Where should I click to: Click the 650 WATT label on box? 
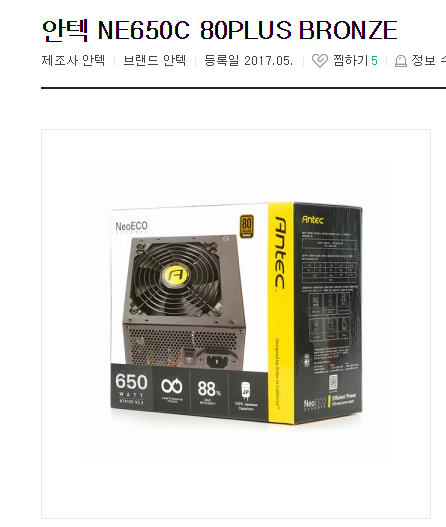click(131, 388)
